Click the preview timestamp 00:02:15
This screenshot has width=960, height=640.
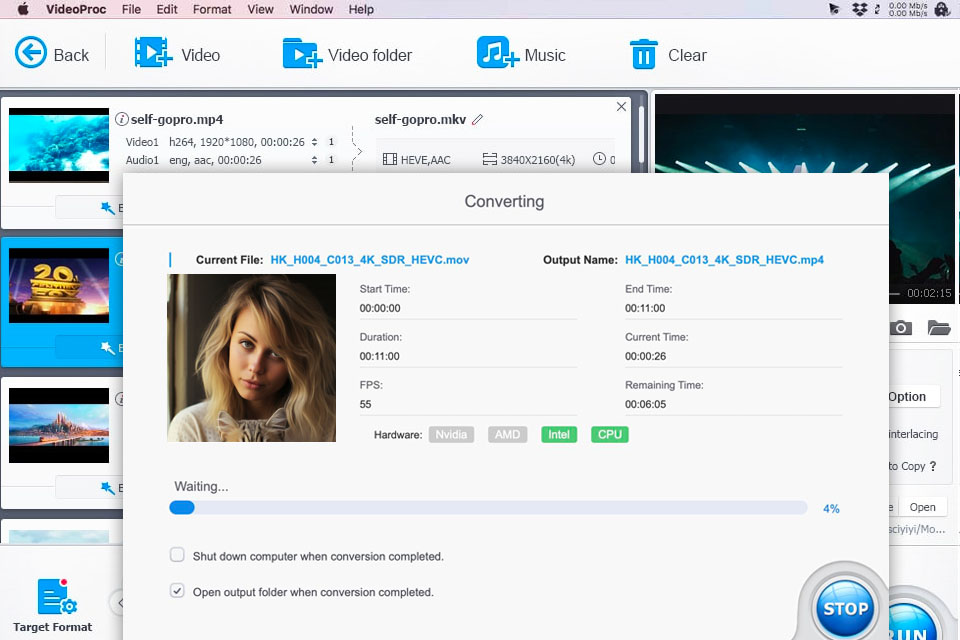(929, 293)
